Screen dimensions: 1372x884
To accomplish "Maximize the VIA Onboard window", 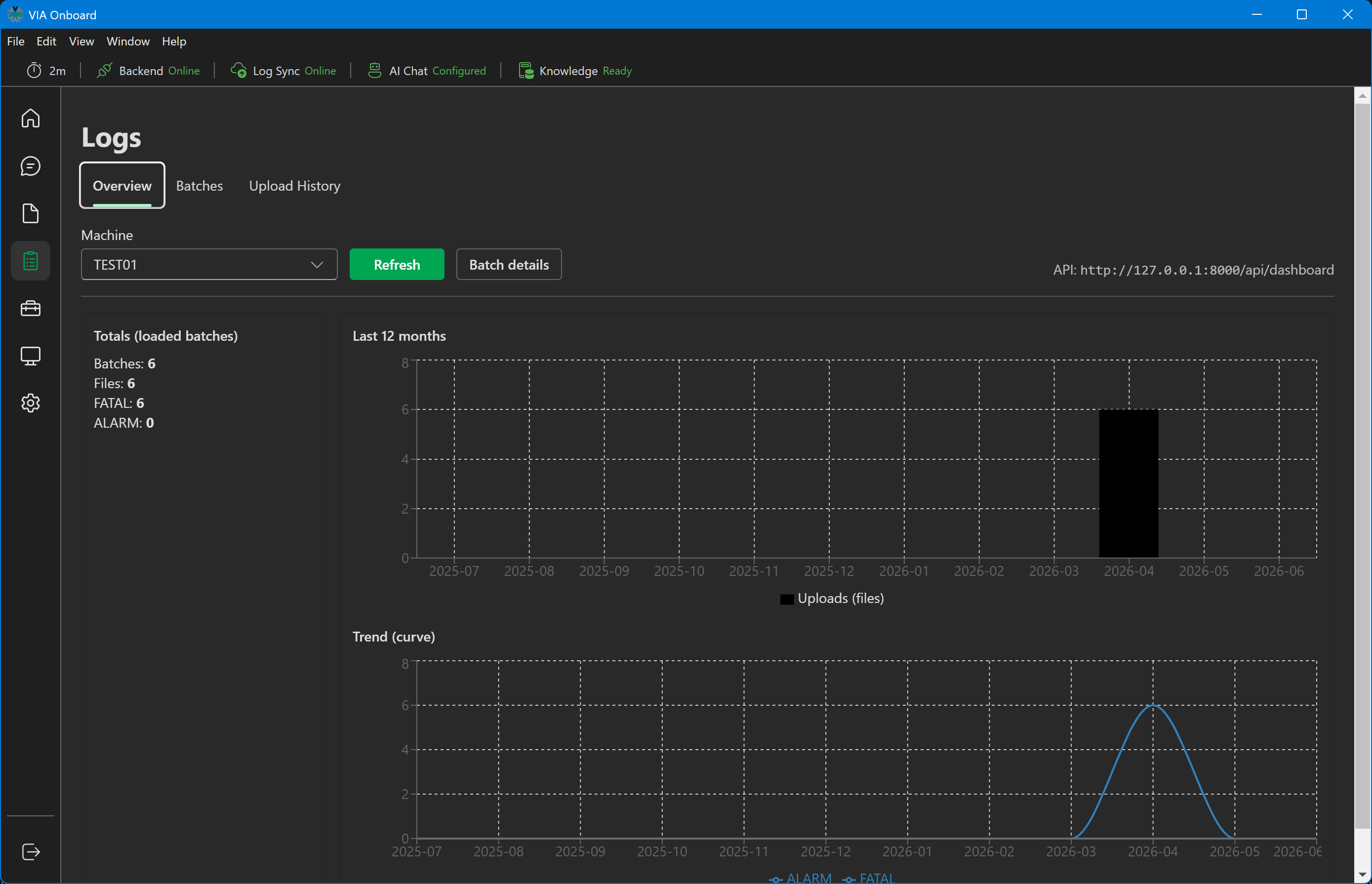I will pyautogui.click(x=1302, y=14).
